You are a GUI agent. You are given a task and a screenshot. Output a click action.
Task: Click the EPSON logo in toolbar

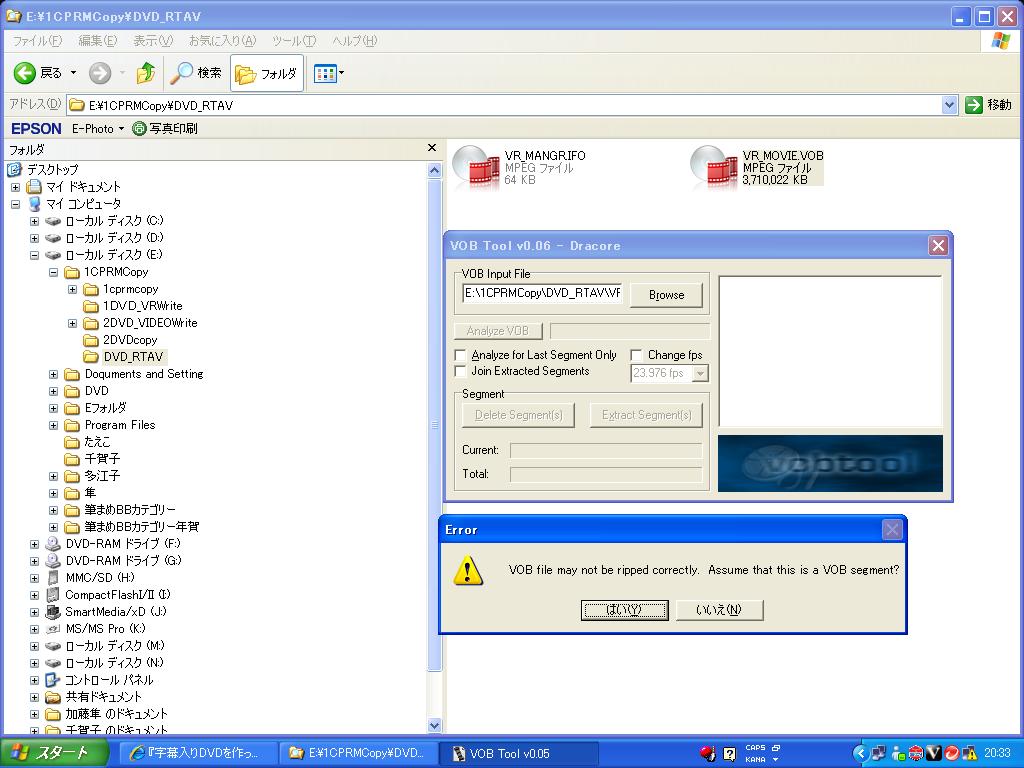[37, 129]
